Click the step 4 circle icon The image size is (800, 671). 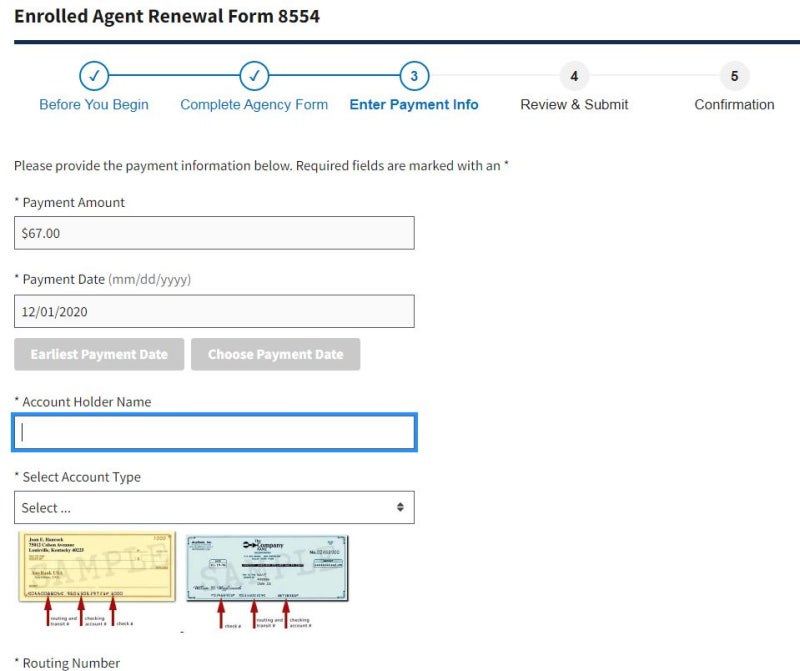click(x=574, y=76)
